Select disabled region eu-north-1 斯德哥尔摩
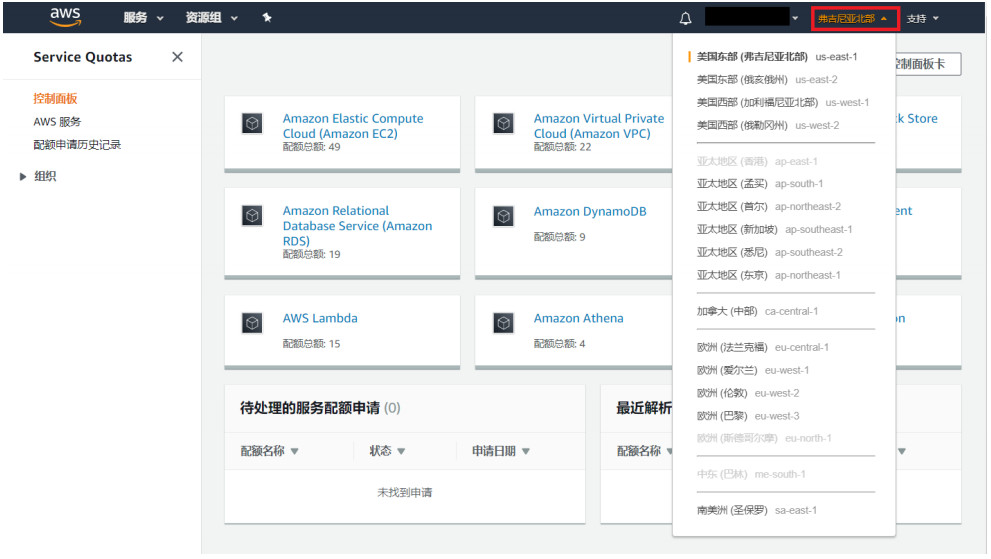 tap(764, 438)
